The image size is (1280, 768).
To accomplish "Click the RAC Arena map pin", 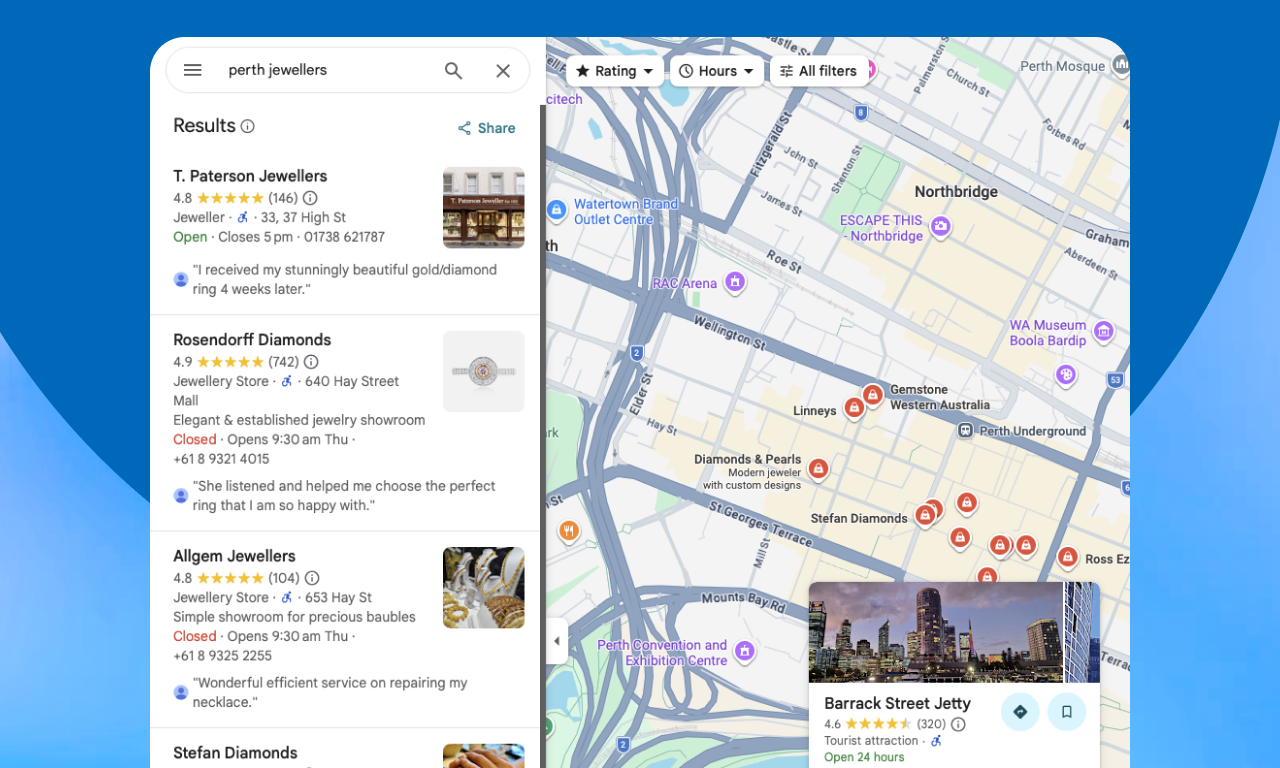I will (x=736, y=282).
